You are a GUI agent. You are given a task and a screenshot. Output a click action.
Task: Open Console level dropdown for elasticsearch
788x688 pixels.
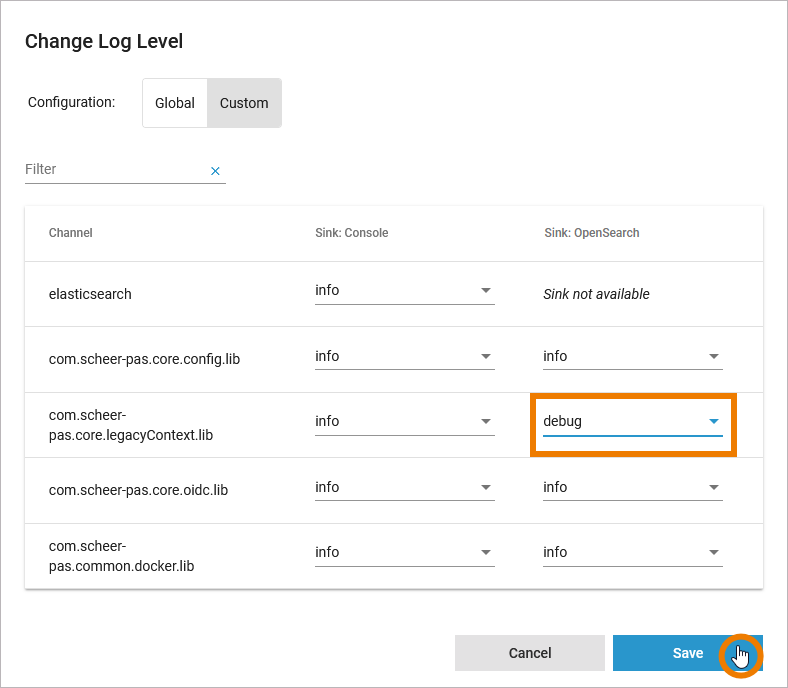click(404, 291)
